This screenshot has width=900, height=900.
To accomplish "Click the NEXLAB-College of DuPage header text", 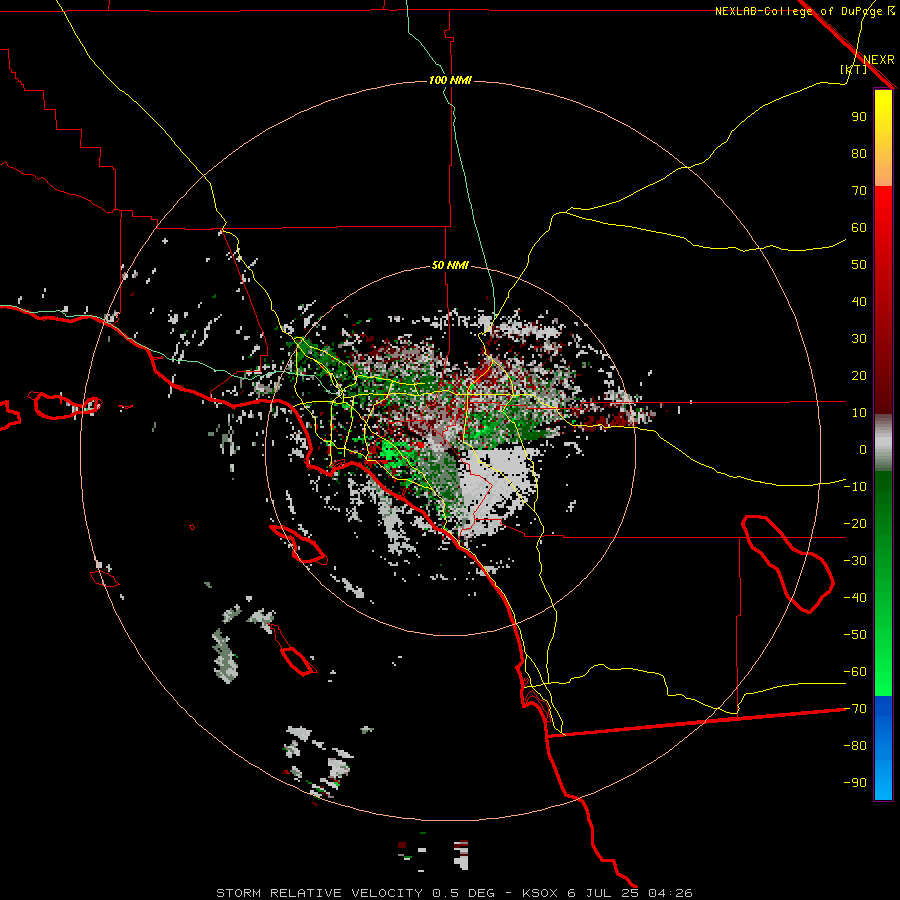I will click(798, 11).
